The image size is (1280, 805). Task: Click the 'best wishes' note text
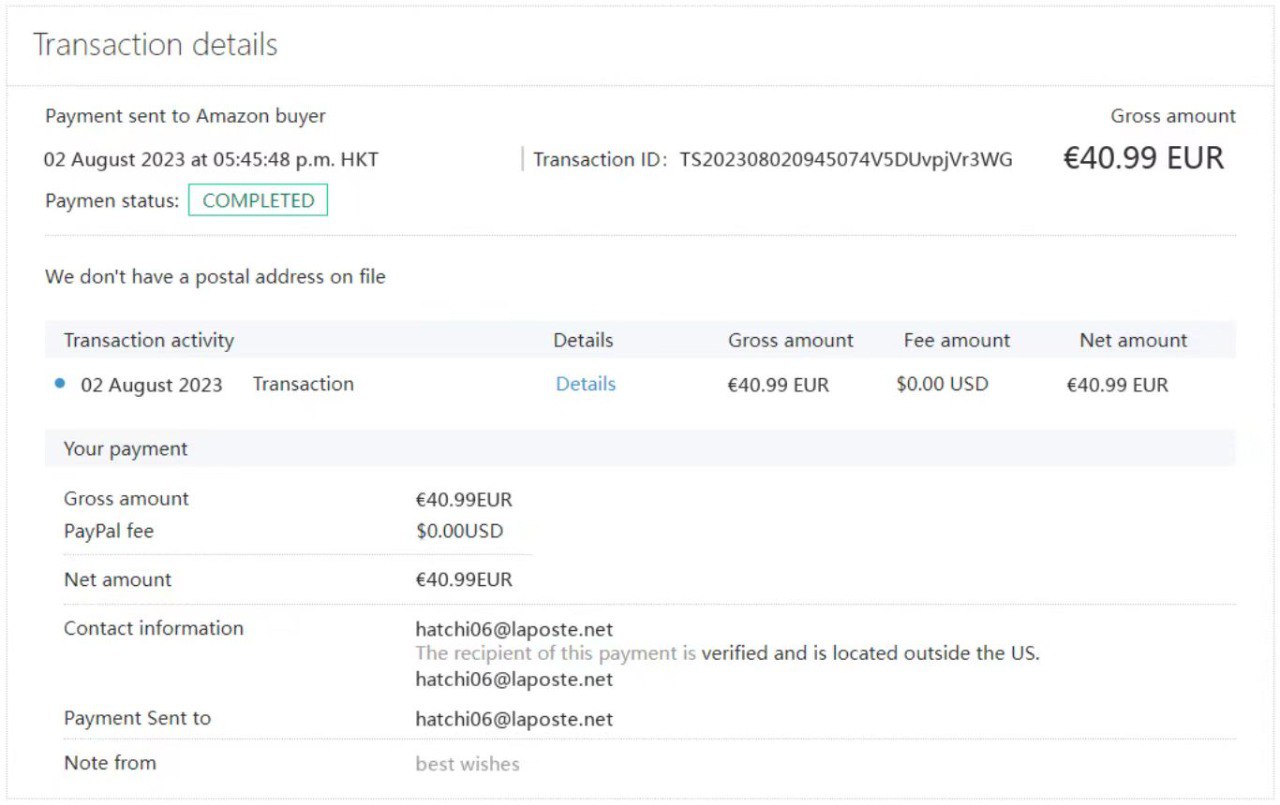tap(467, 764)
